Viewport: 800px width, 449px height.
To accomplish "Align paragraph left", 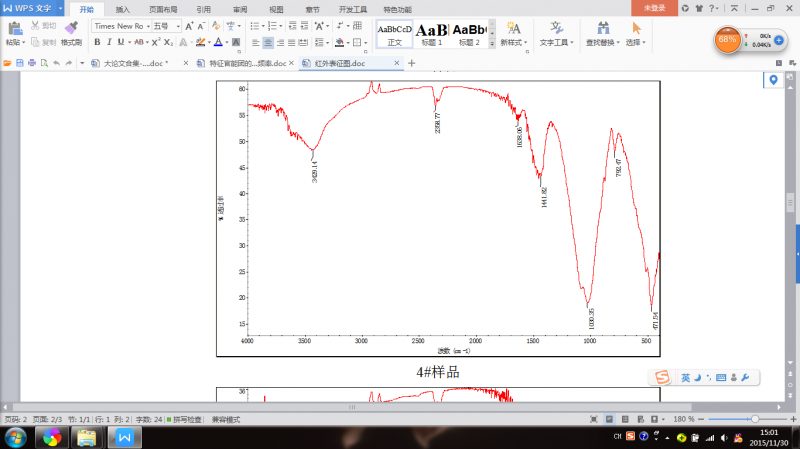I will (256, 42).
